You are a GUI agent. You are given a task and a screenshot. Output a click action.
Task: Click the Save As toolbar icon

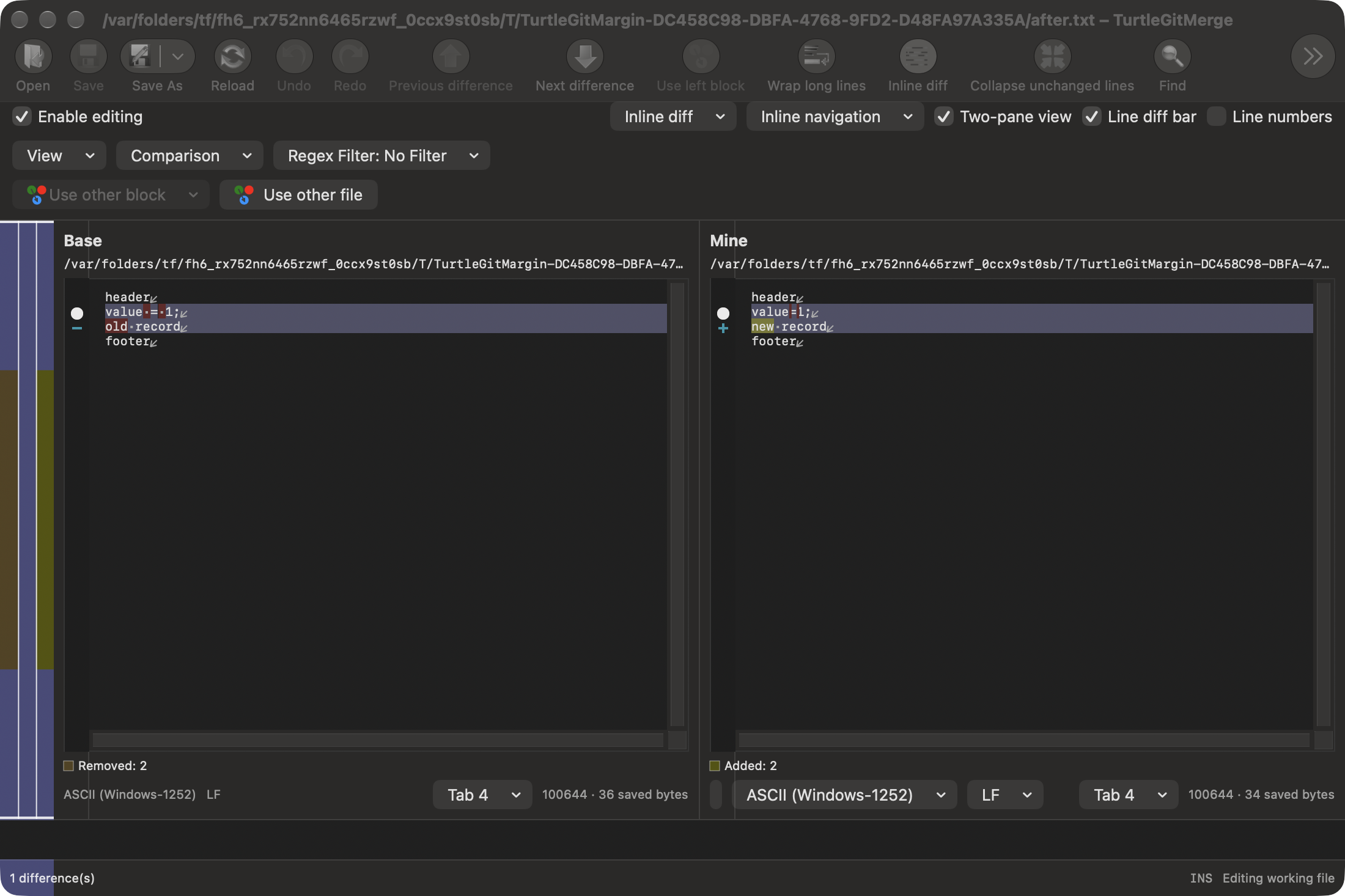tap(140, 57)
